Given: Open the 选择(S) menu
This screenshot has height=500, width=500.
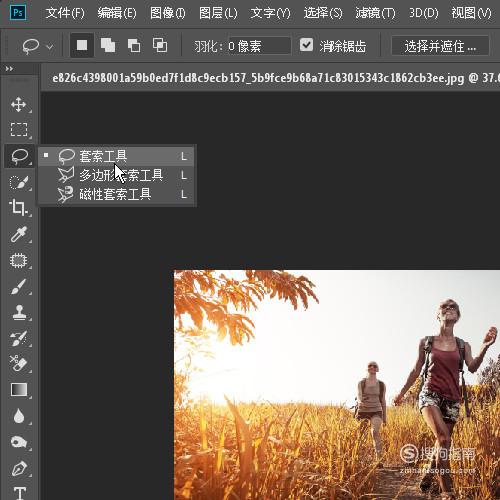Looking at the screenshot, I should (x=323, y=13).
